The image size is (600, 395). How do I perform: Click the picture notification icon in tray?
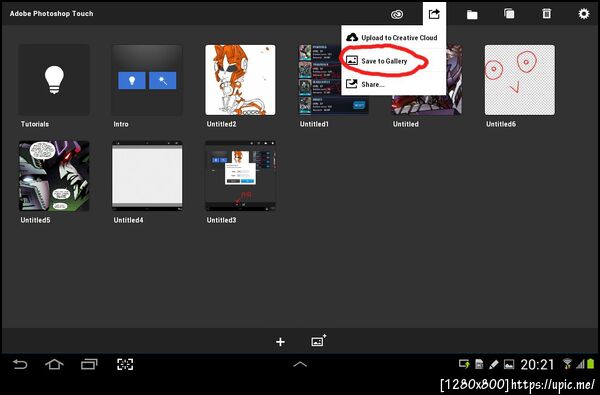click(x=509, y=364)
